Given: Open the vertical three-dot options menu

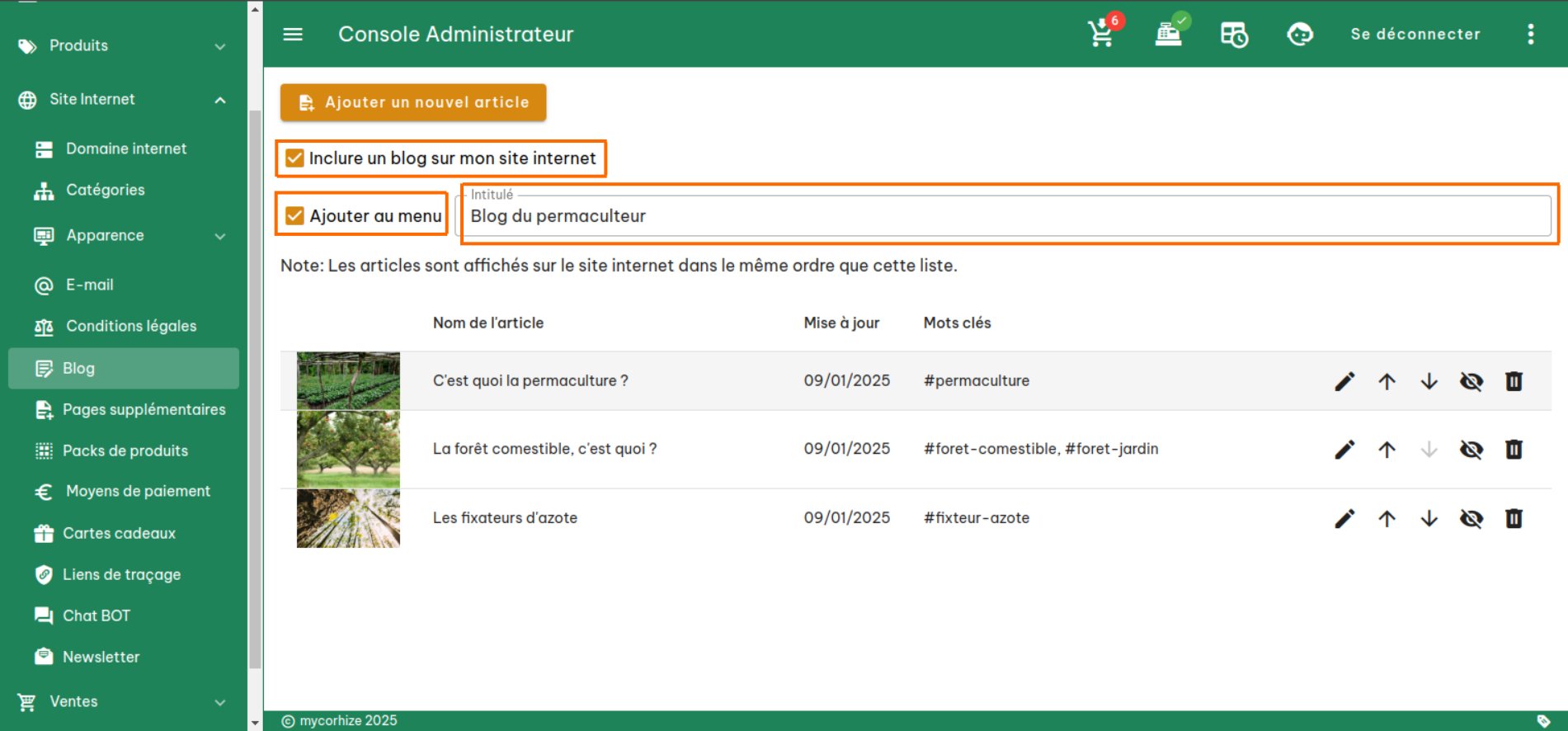Looking at the screenshot, I should click(1530, 34).
